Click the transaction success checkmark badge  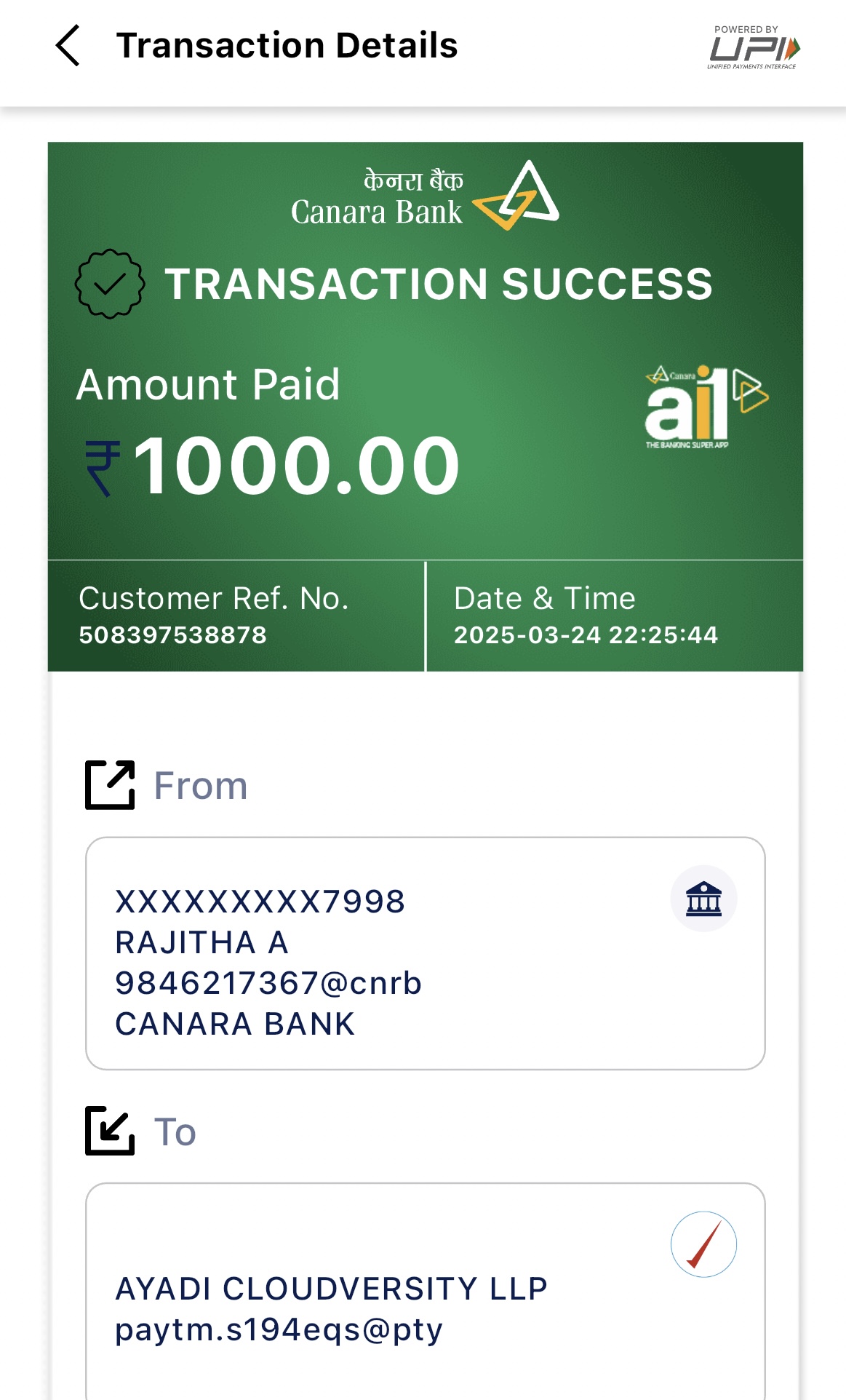point(110,284)
